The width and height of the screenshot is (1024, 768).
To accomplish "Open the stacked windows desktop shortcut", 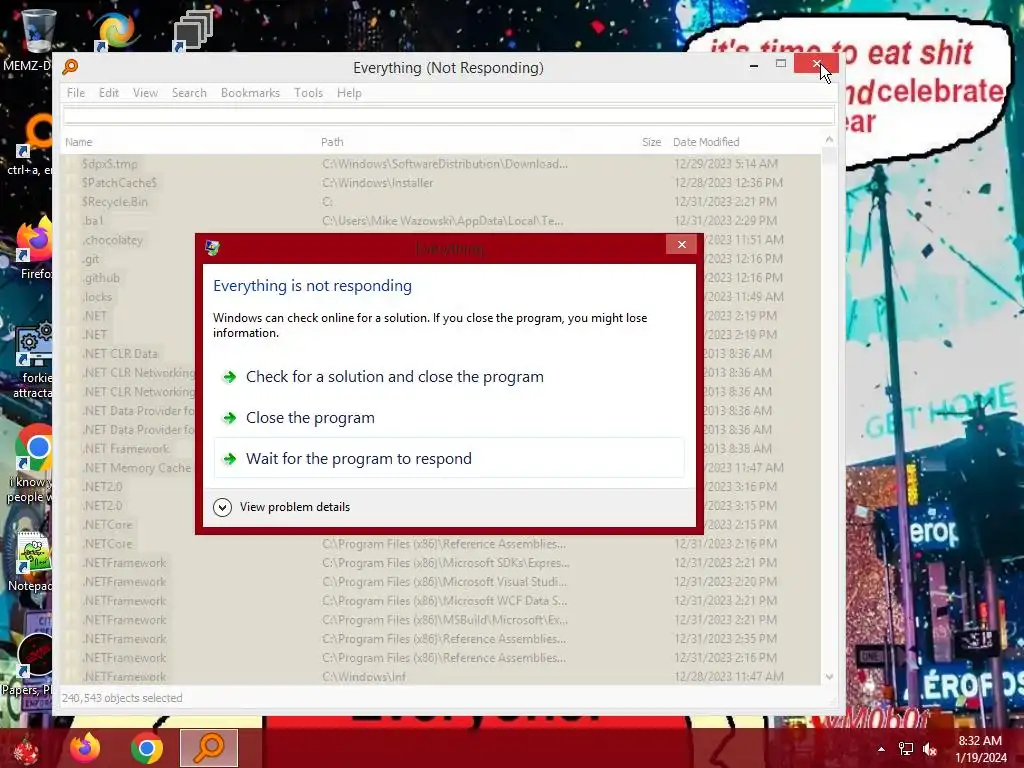I will [x=192, y=31].
